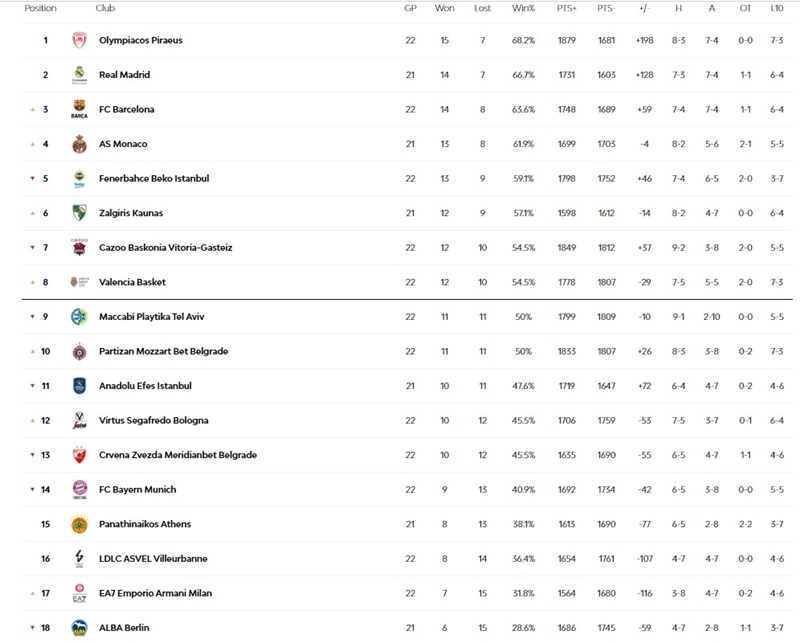Sort table by PTS+ column header
800x643 pixels.
point(567,8)
